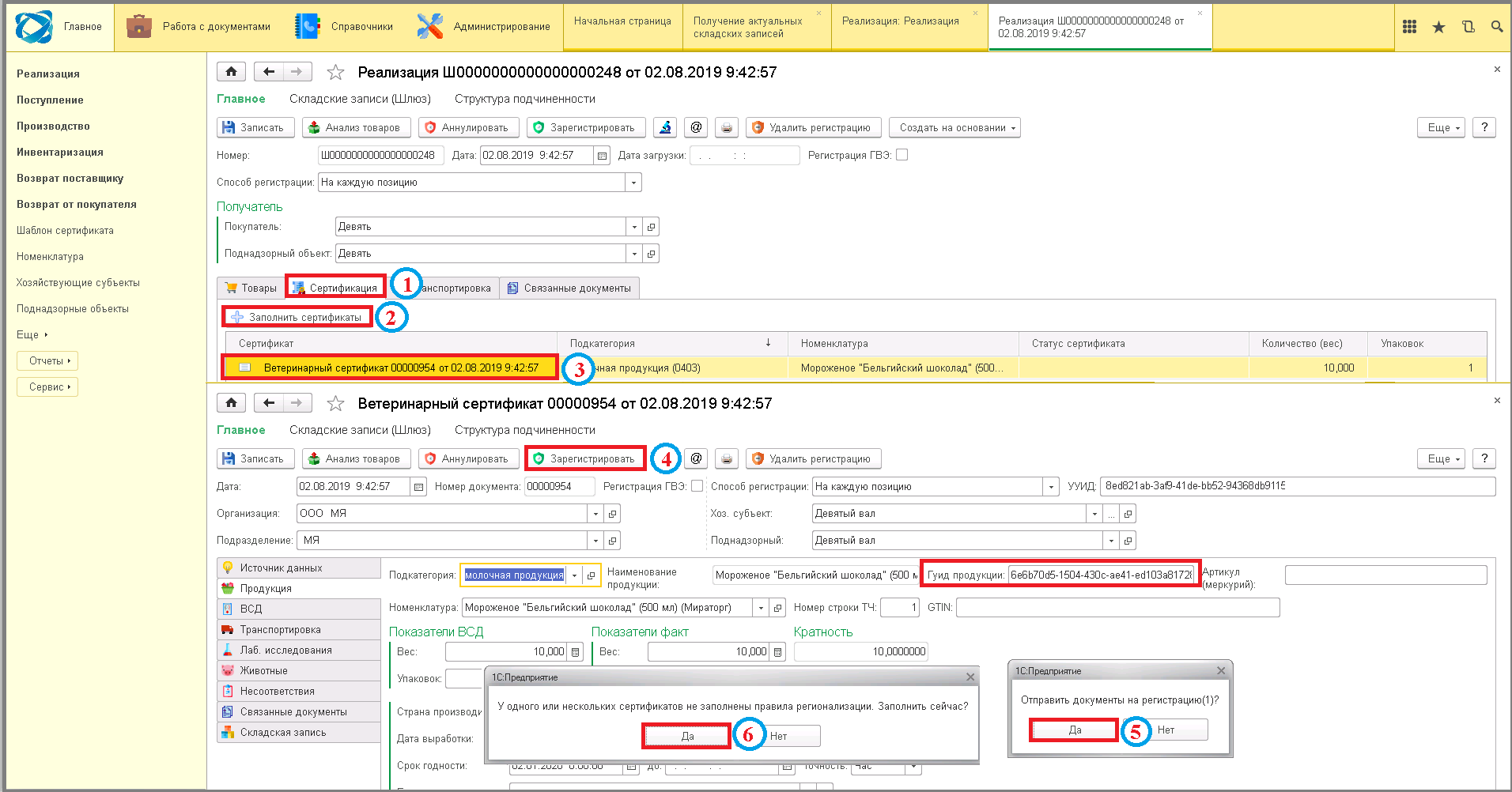This screenshot has height=792, width=1512.
Task: Click the home icon in Реализация toolbar
Action: [x=231, y=72]
